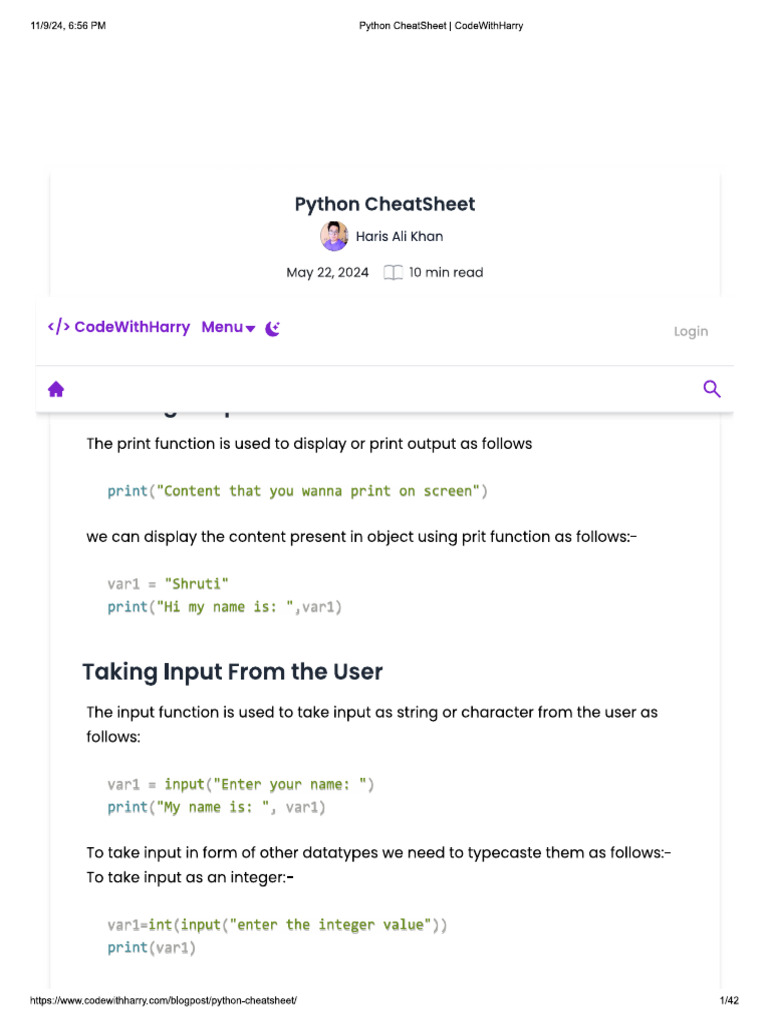Click the 10 min read label
The image size is (768, 1024).
(x=446, y=272)
